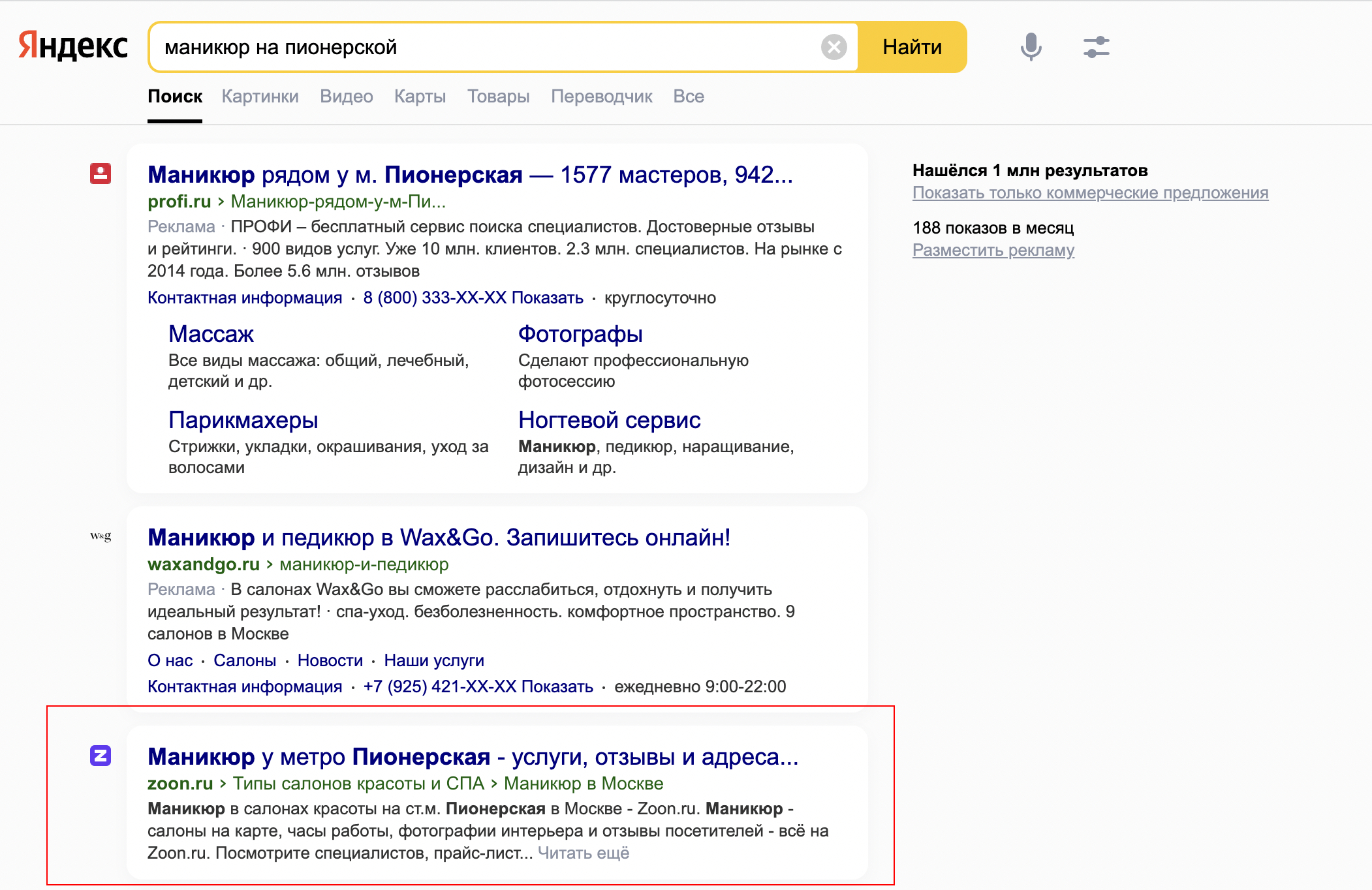Open Маникюр у метро Пионерская Zoon result

(x=473, y=757)
